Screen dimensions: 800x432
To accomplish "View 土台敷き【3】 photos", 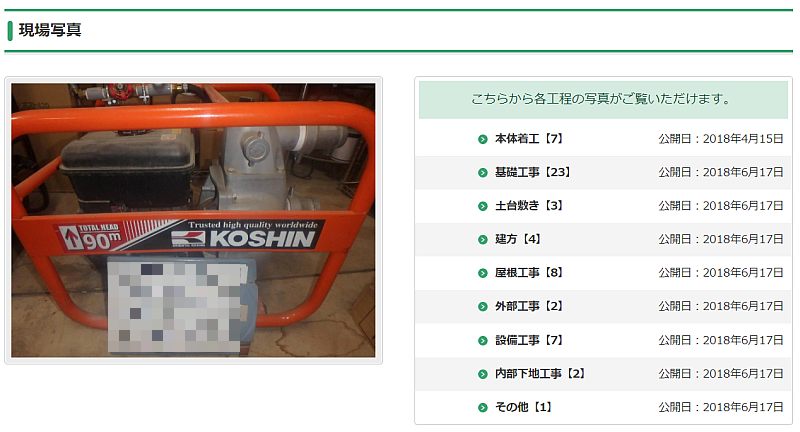I will pyautogui.click(x=529, y=206).
